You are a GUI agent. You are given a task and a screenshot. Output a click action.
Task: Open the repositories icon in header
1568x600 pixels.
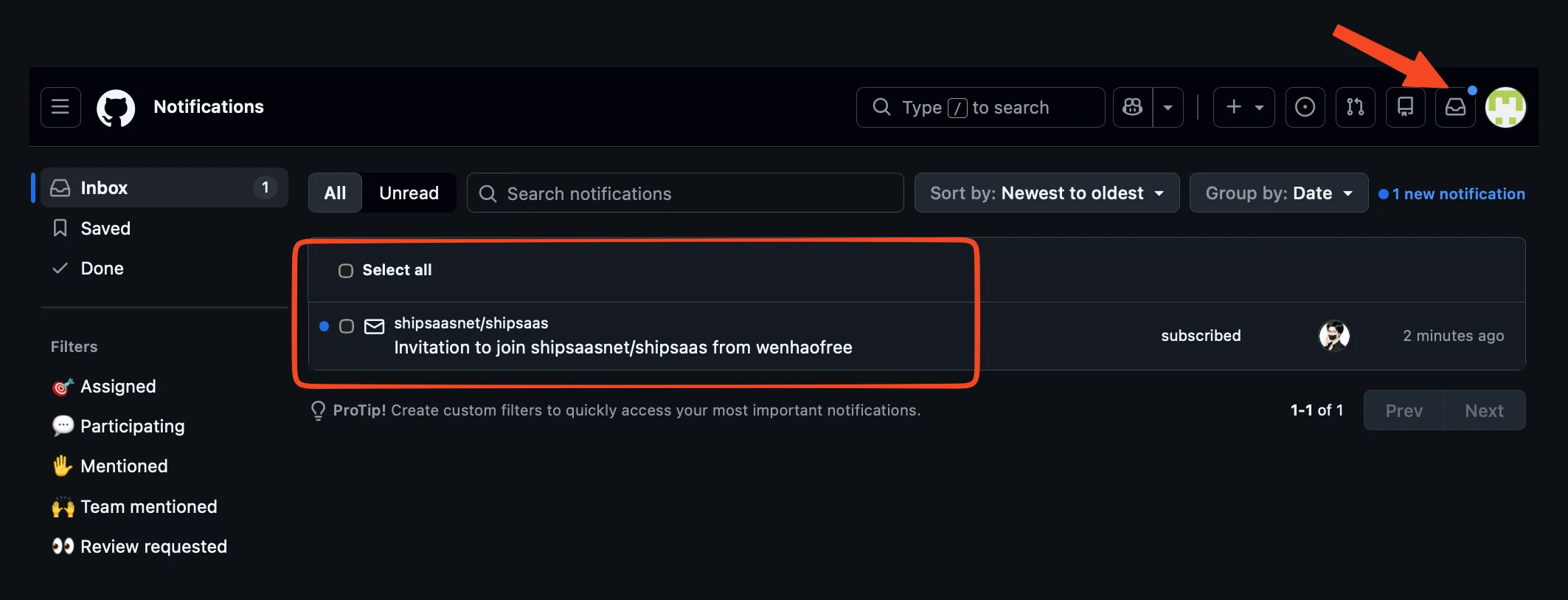point(1406,107)
